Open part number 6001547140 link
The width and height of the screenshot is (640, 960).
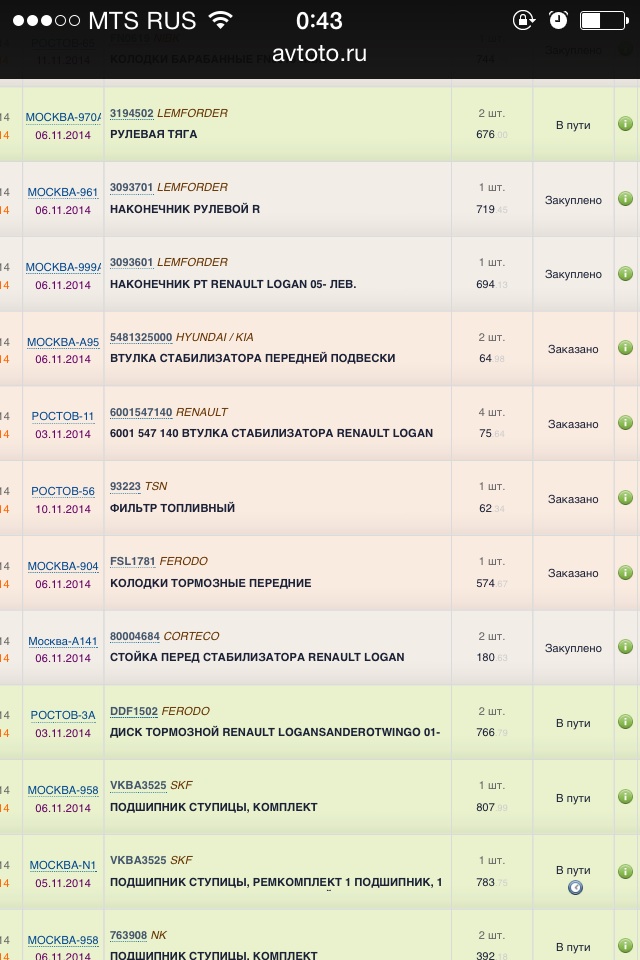pos(141,412)
